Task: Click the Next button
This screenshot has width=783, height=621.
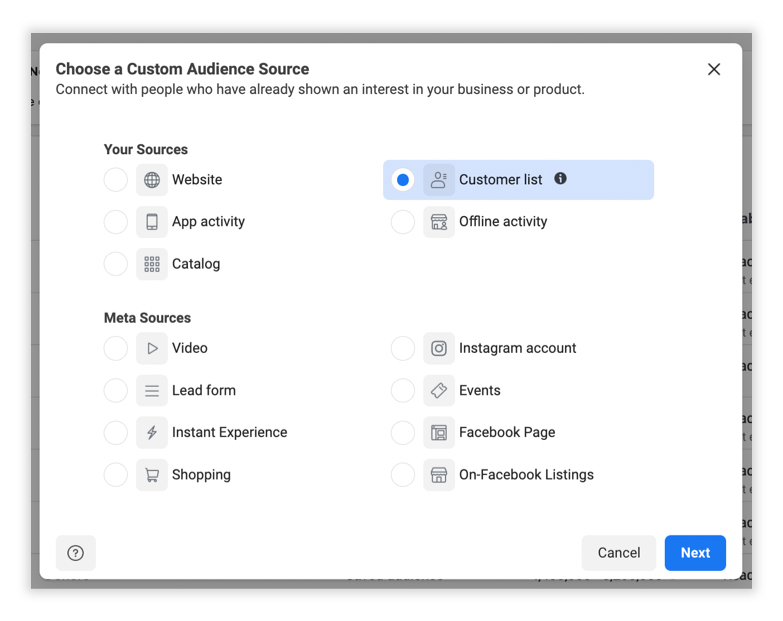Action: [695, 553]
